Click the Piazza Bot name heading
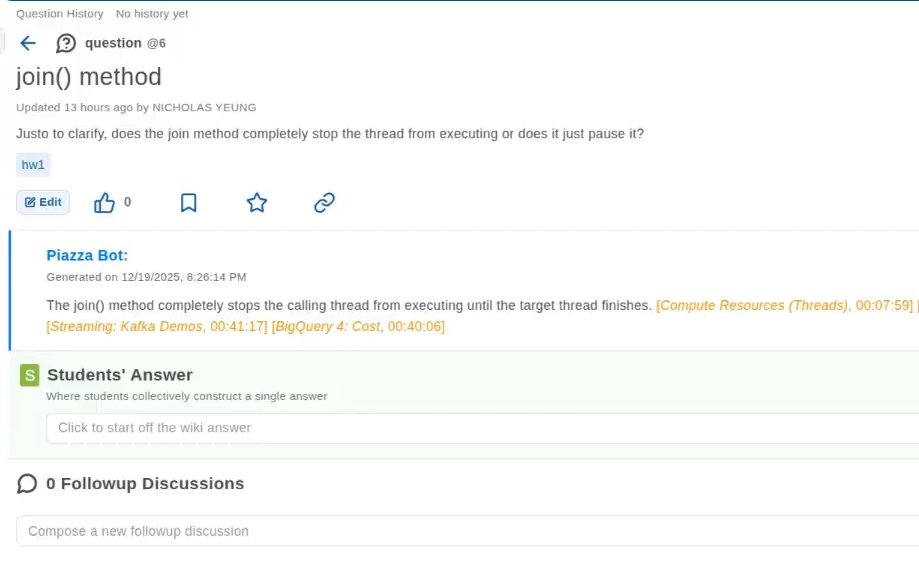 click(87, 255)
